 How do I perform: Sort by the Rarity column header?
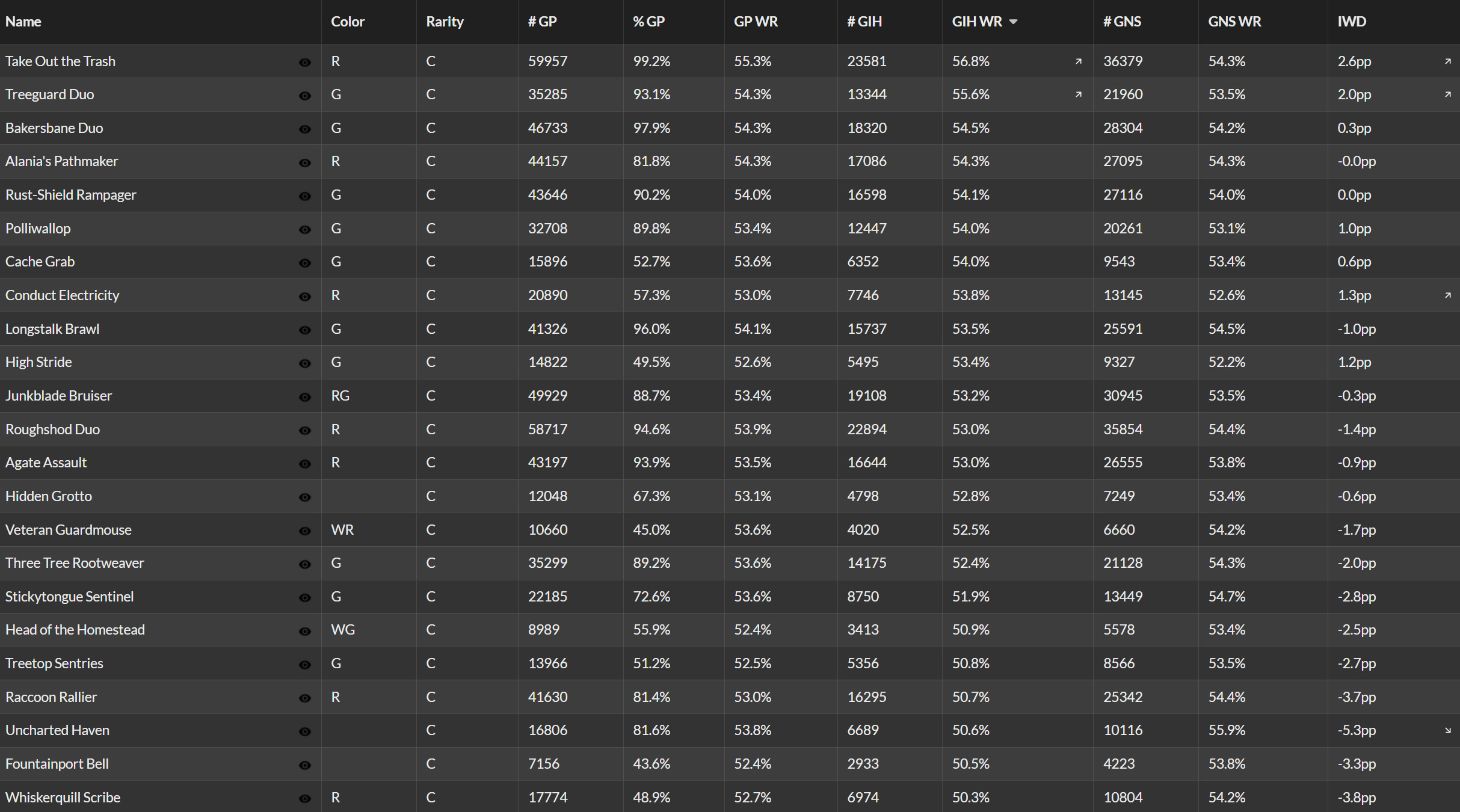(445, 22)
